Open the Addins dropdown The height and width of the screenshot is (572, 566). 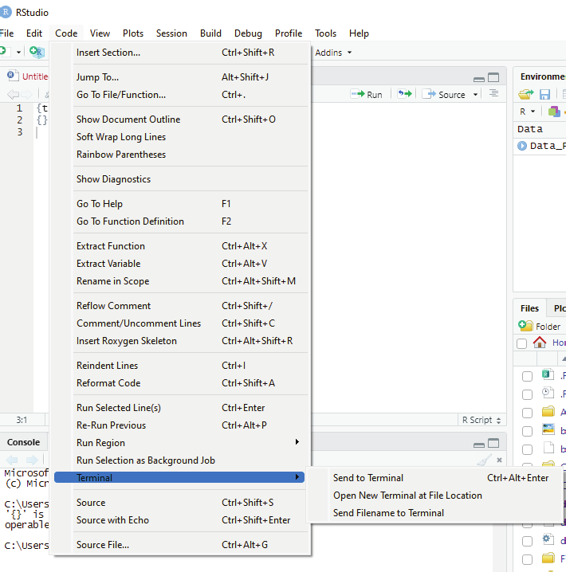click(x=333, y=53)
